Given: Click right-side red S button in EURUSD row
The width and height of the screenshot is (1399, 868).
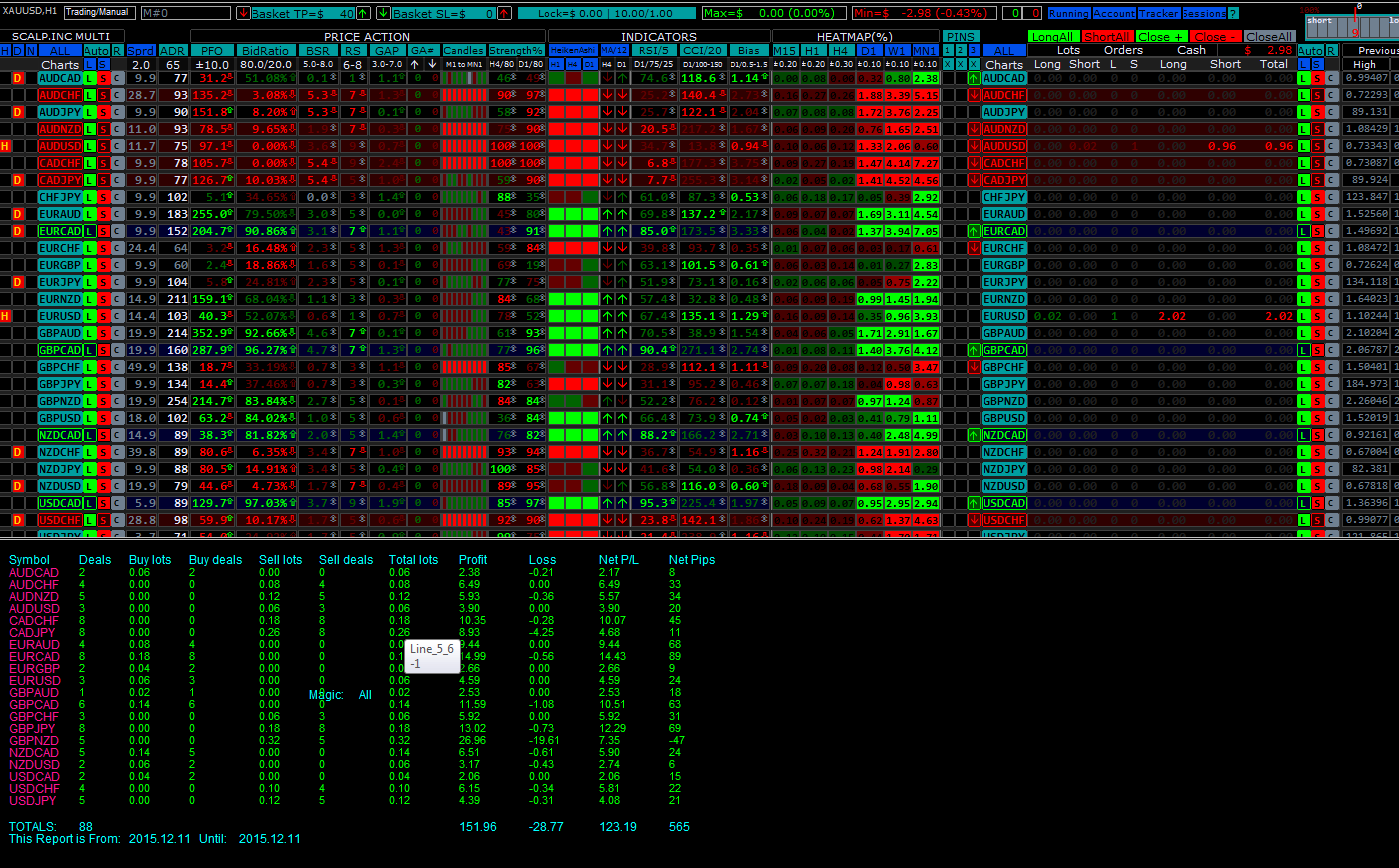Looking at the screenshot, I should (x=1317, y=316).
